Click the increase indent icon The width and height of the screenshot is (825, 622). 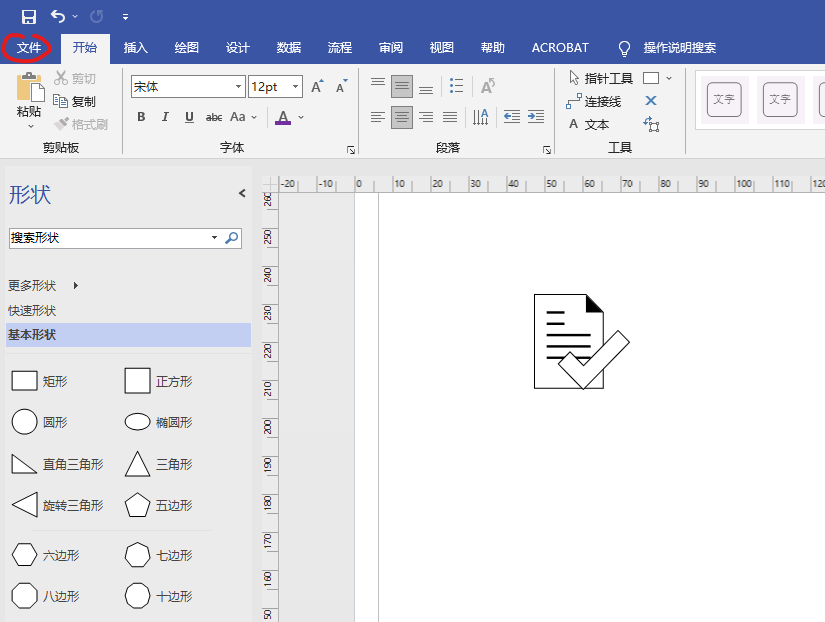536,117
